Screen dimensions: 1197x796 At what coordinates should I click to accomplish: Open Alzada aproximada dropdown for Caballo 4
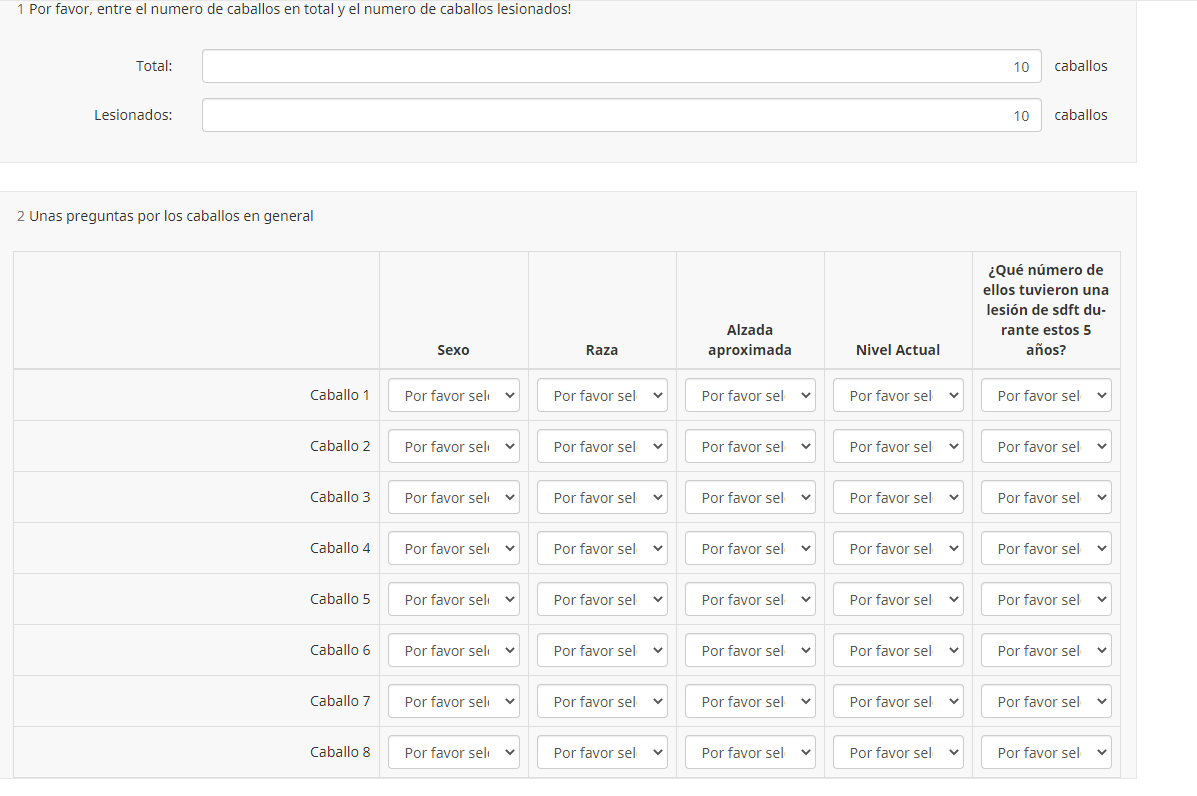[x=750, y=549]
